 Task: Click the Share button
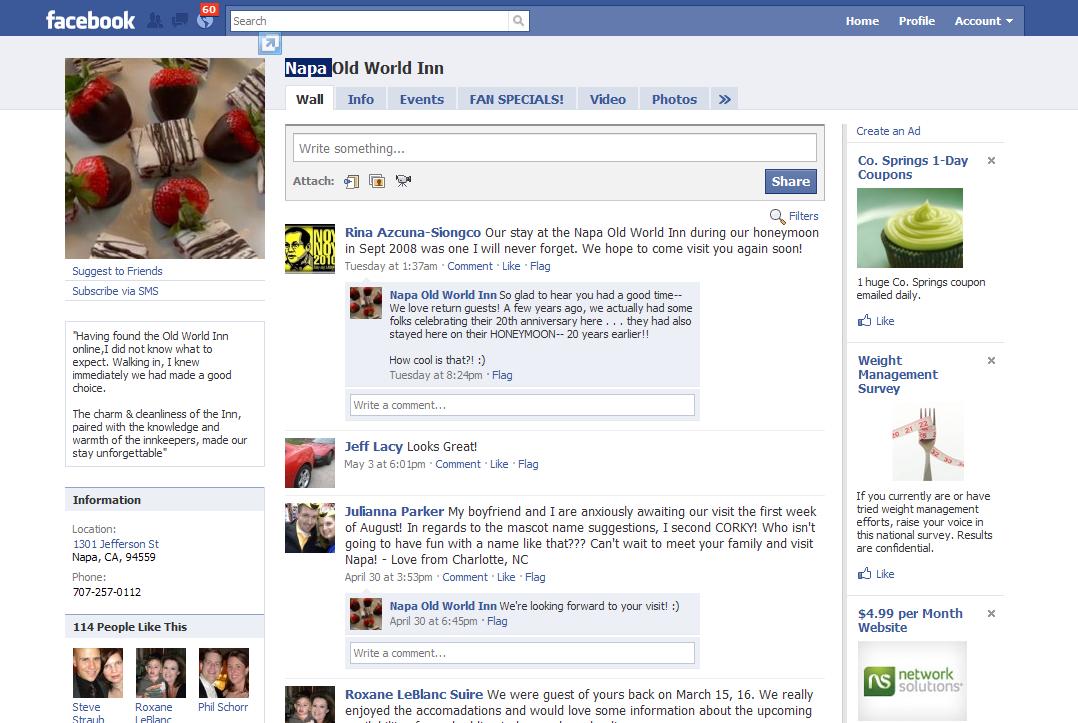coord(791,181)
